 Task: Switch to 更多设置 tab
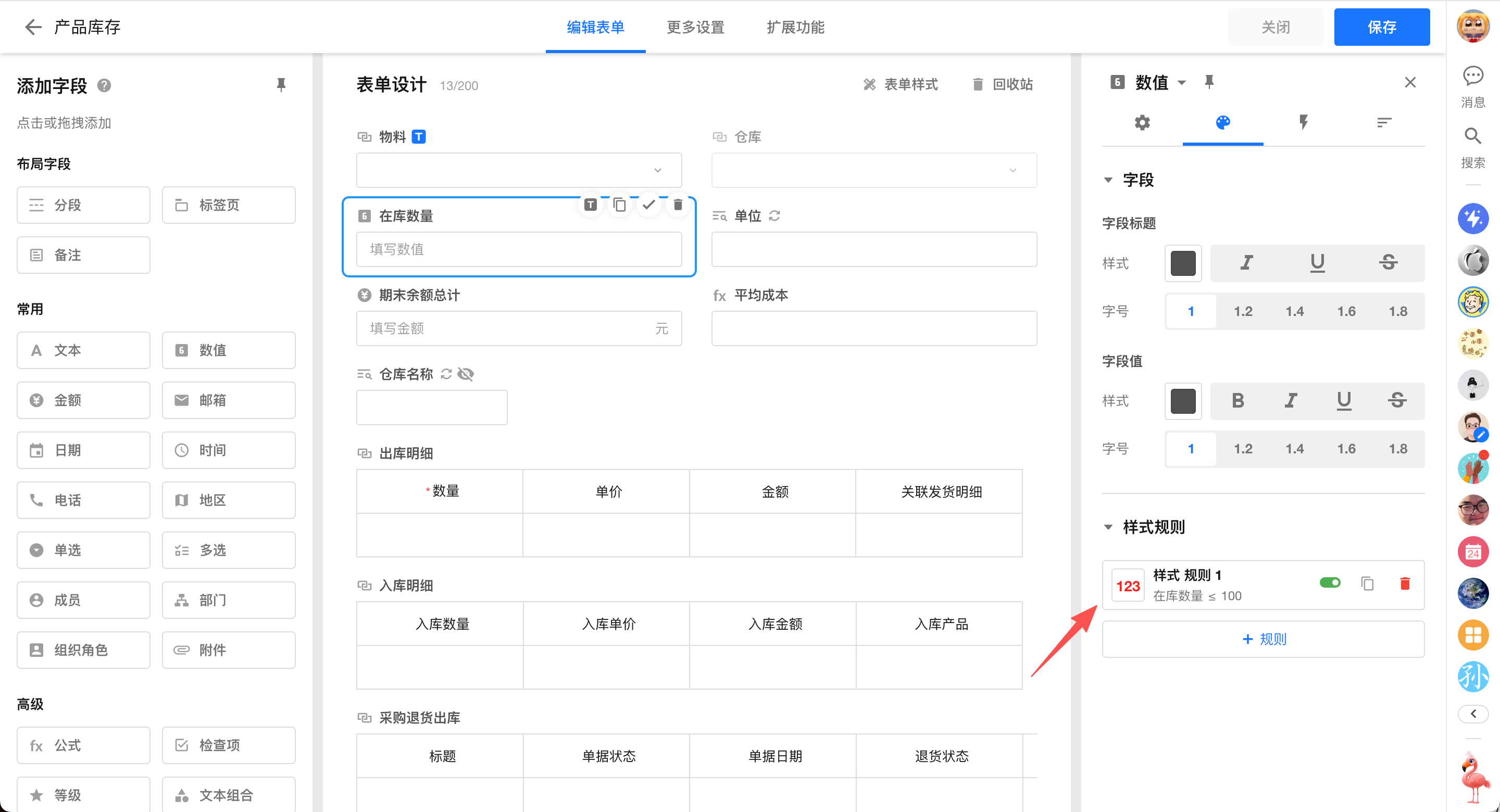[x=695, y=27]
